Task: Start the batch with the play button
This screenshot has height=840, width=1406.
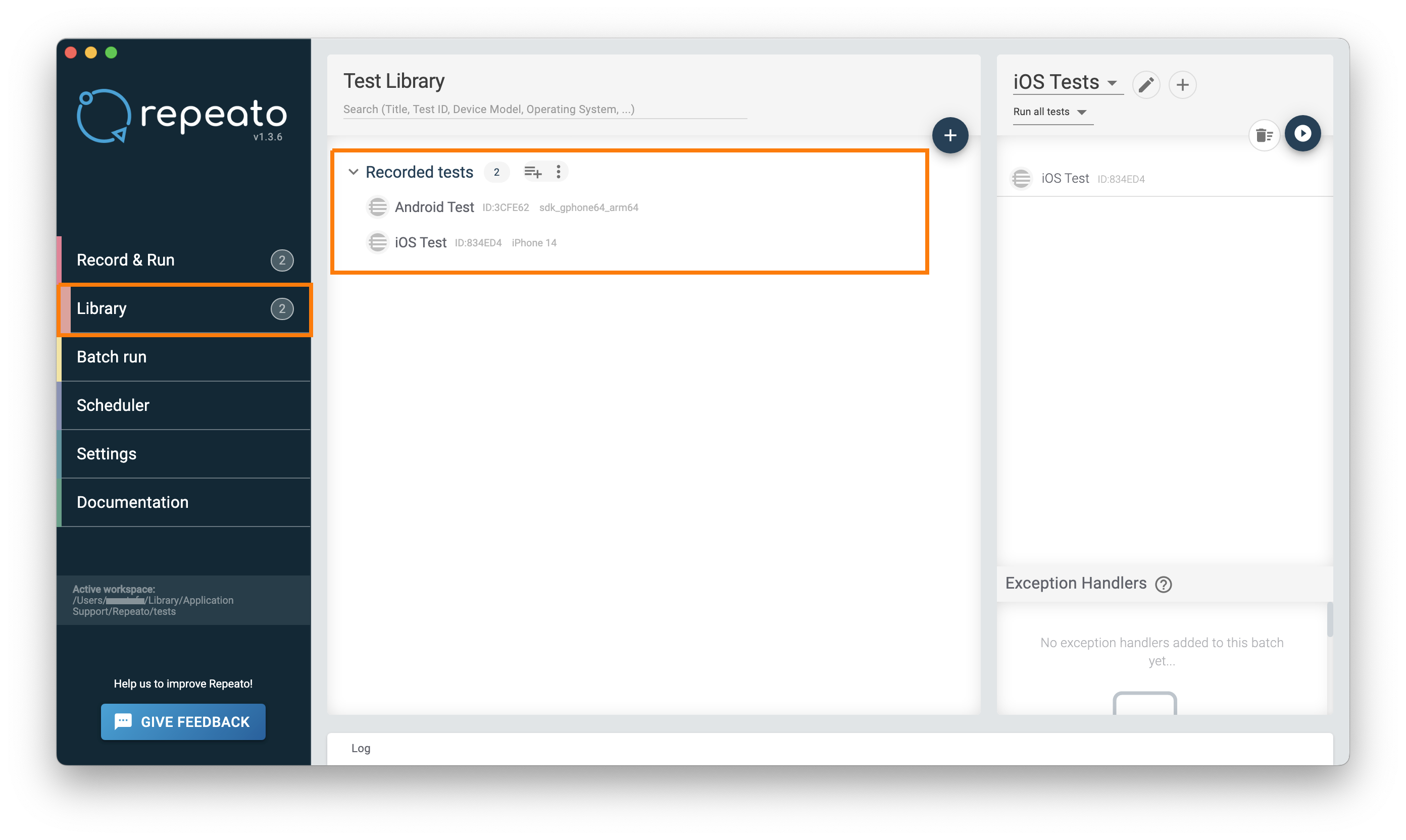Action: 1302,134
